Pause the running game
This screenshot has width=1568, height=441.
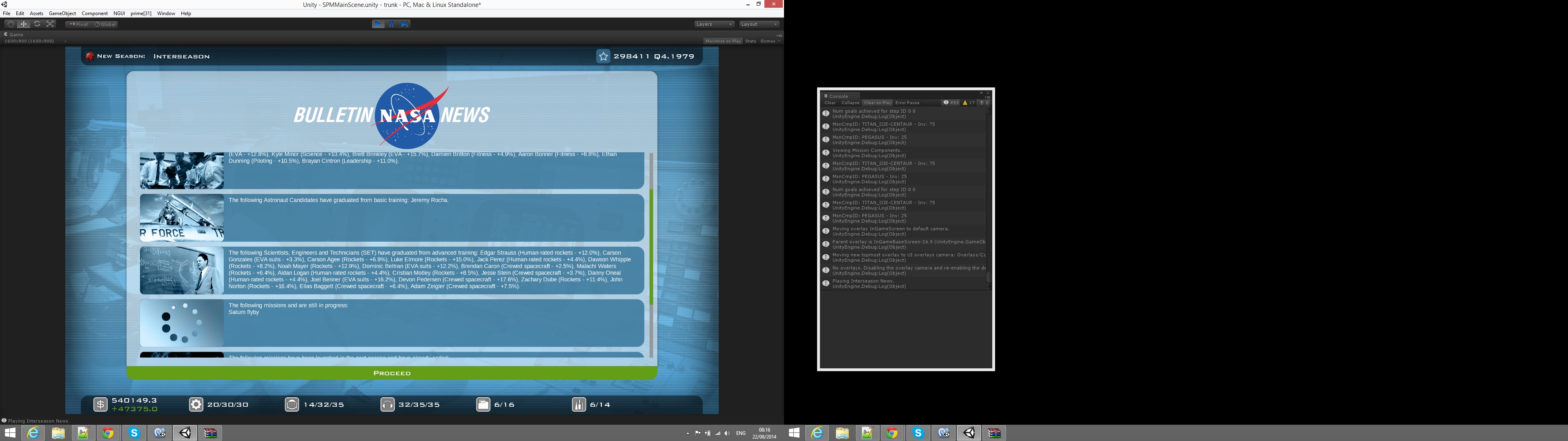coord(392,24)
